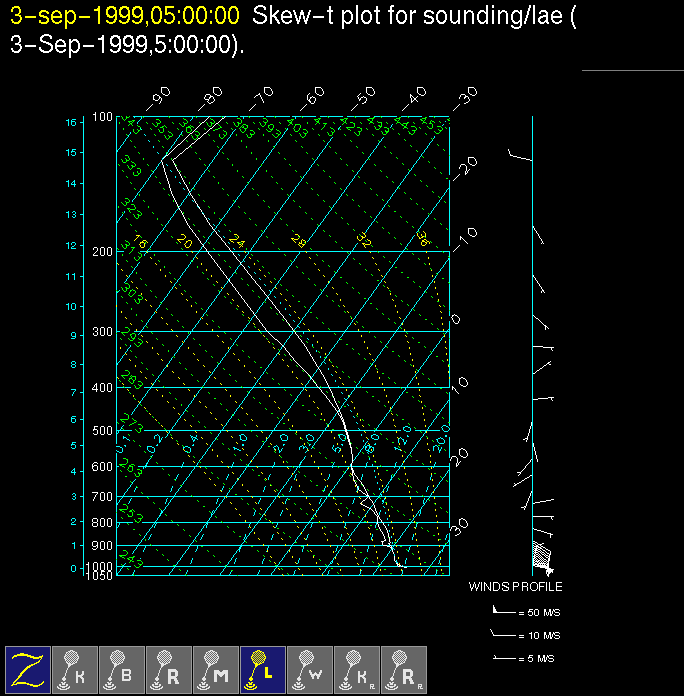Click the 16 km altitude axis label
Image resolution: width=684 pixels, height=696 pixels.
(x=71, y=122)
